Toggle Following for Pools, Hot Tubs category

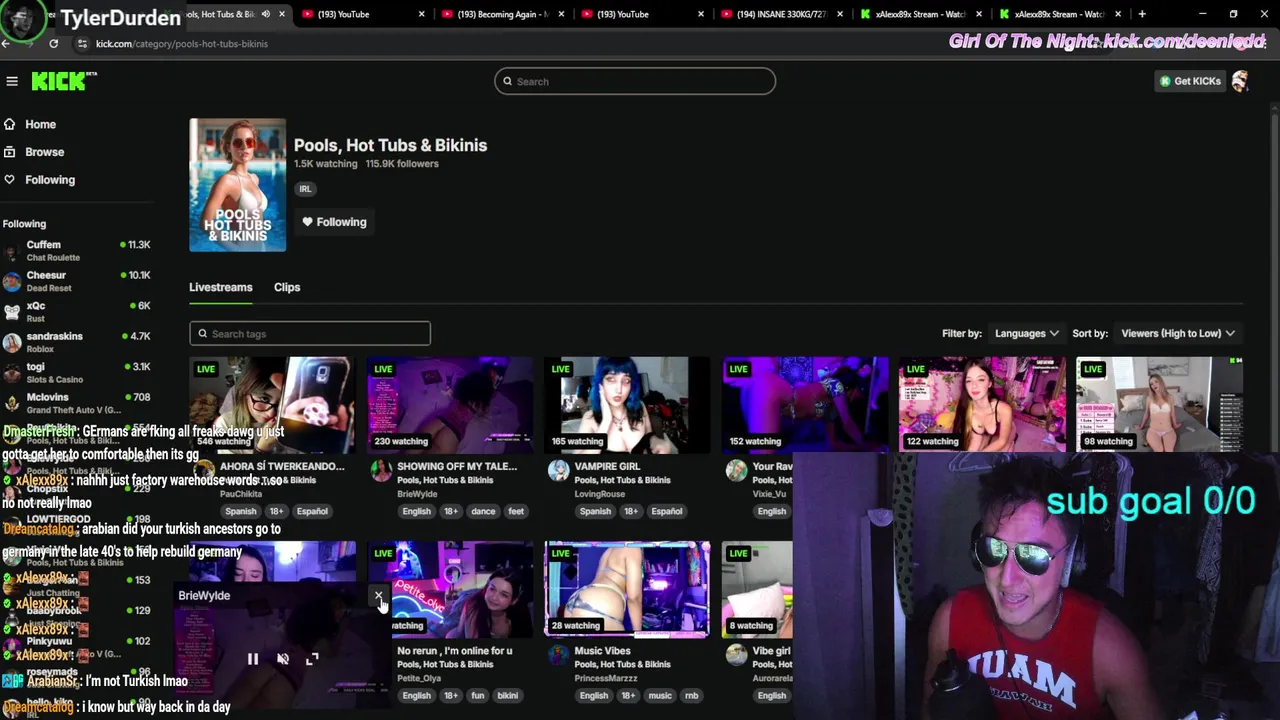[x=334, y=222]
